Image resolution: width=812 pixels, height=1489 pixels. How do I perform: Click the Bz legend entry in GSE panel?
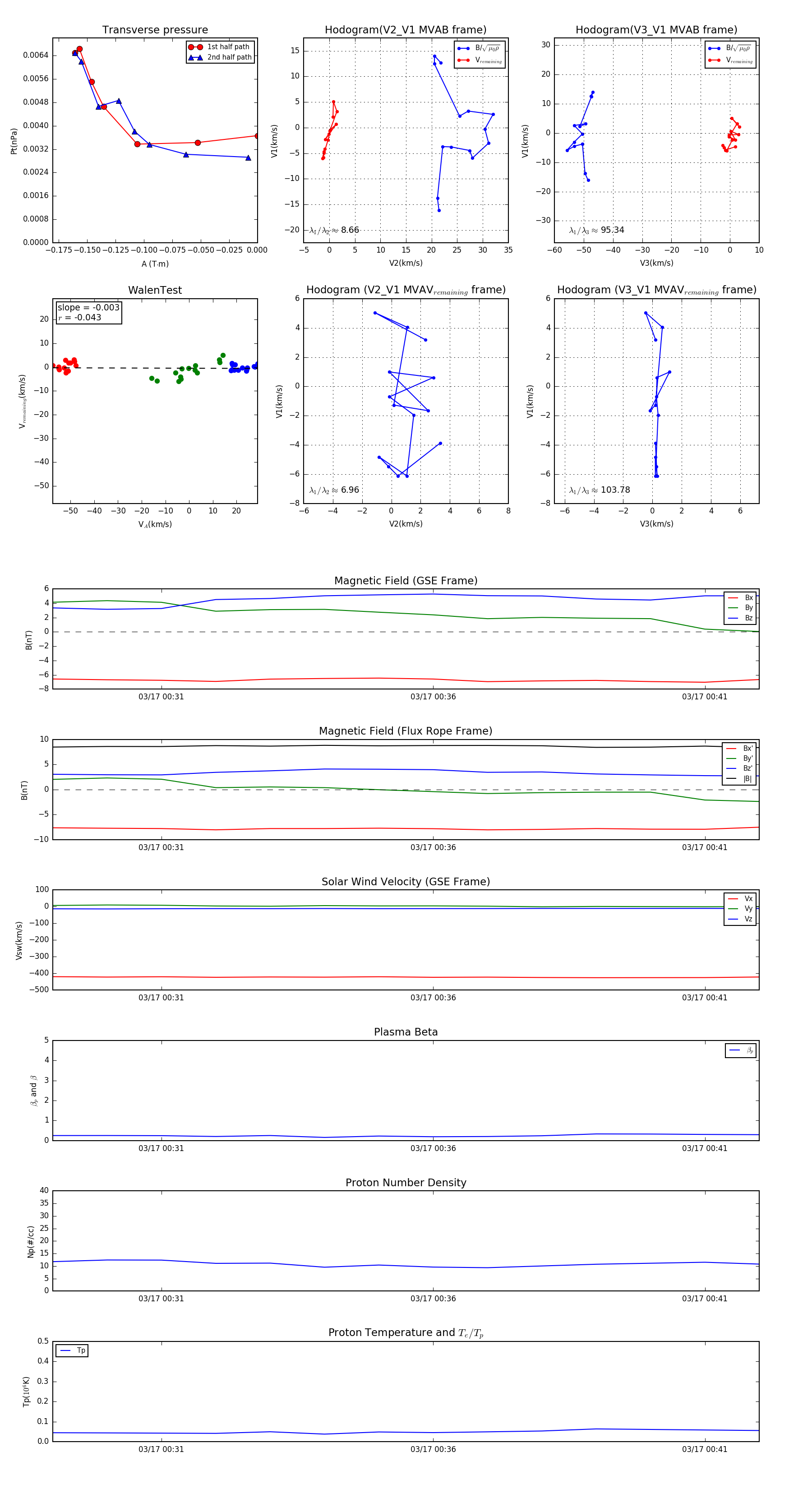740,618
